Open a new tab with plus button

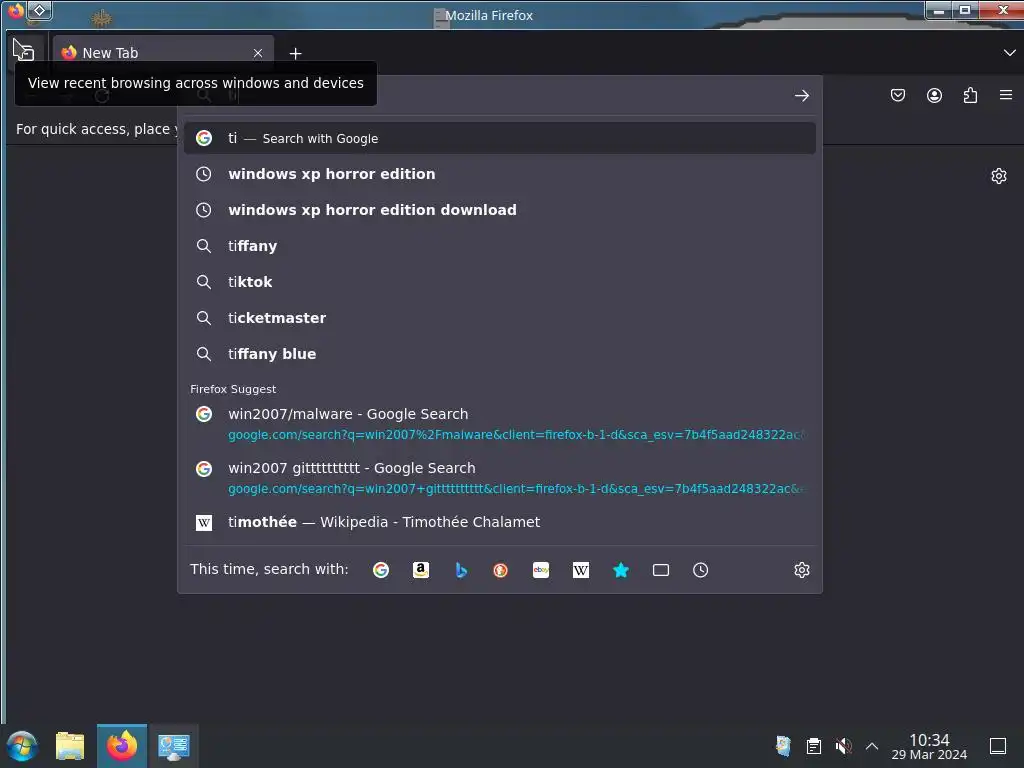click(x=295, y=54)
